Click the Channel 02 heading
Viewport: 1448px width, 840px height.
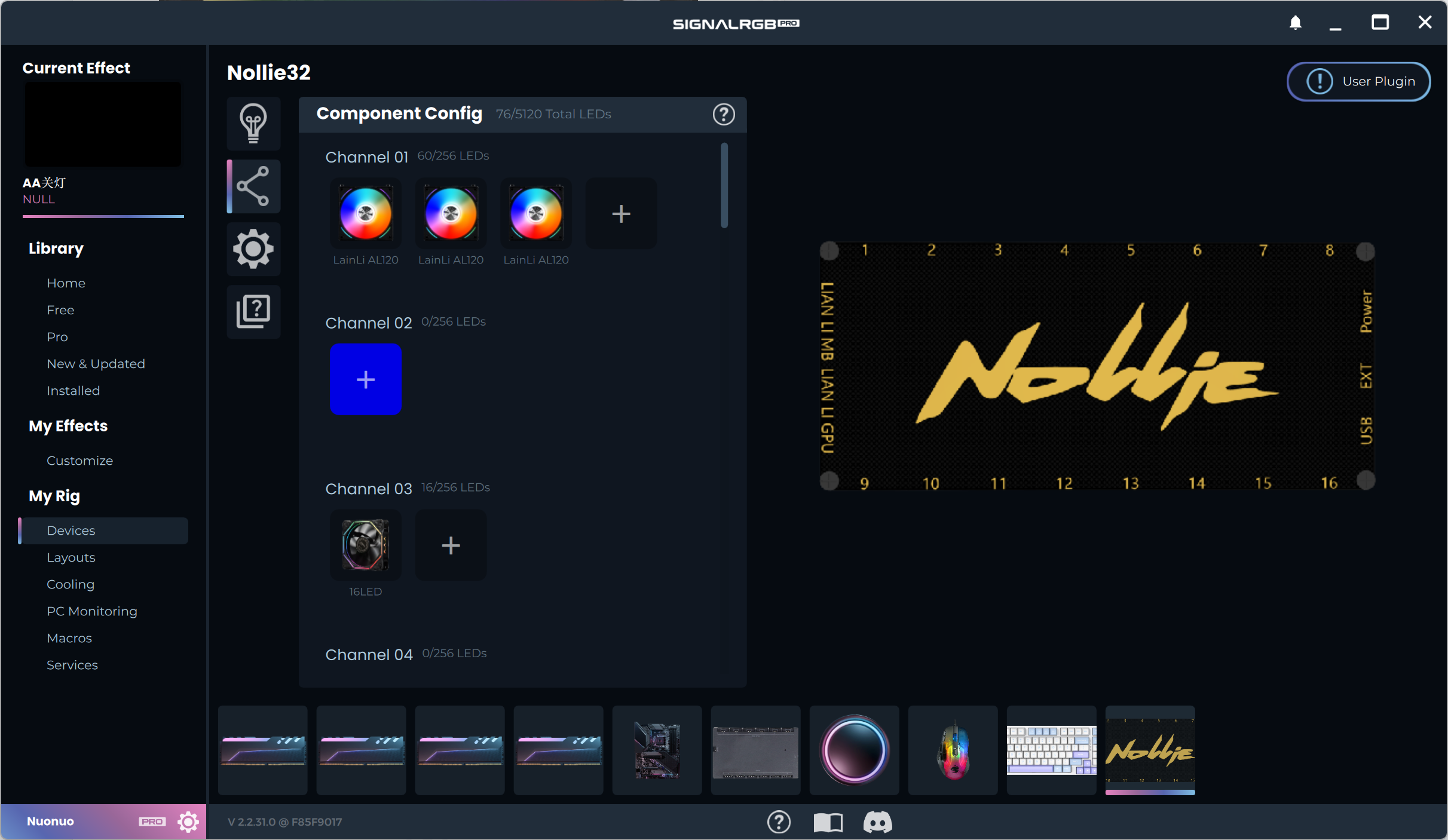pos(369,323)
